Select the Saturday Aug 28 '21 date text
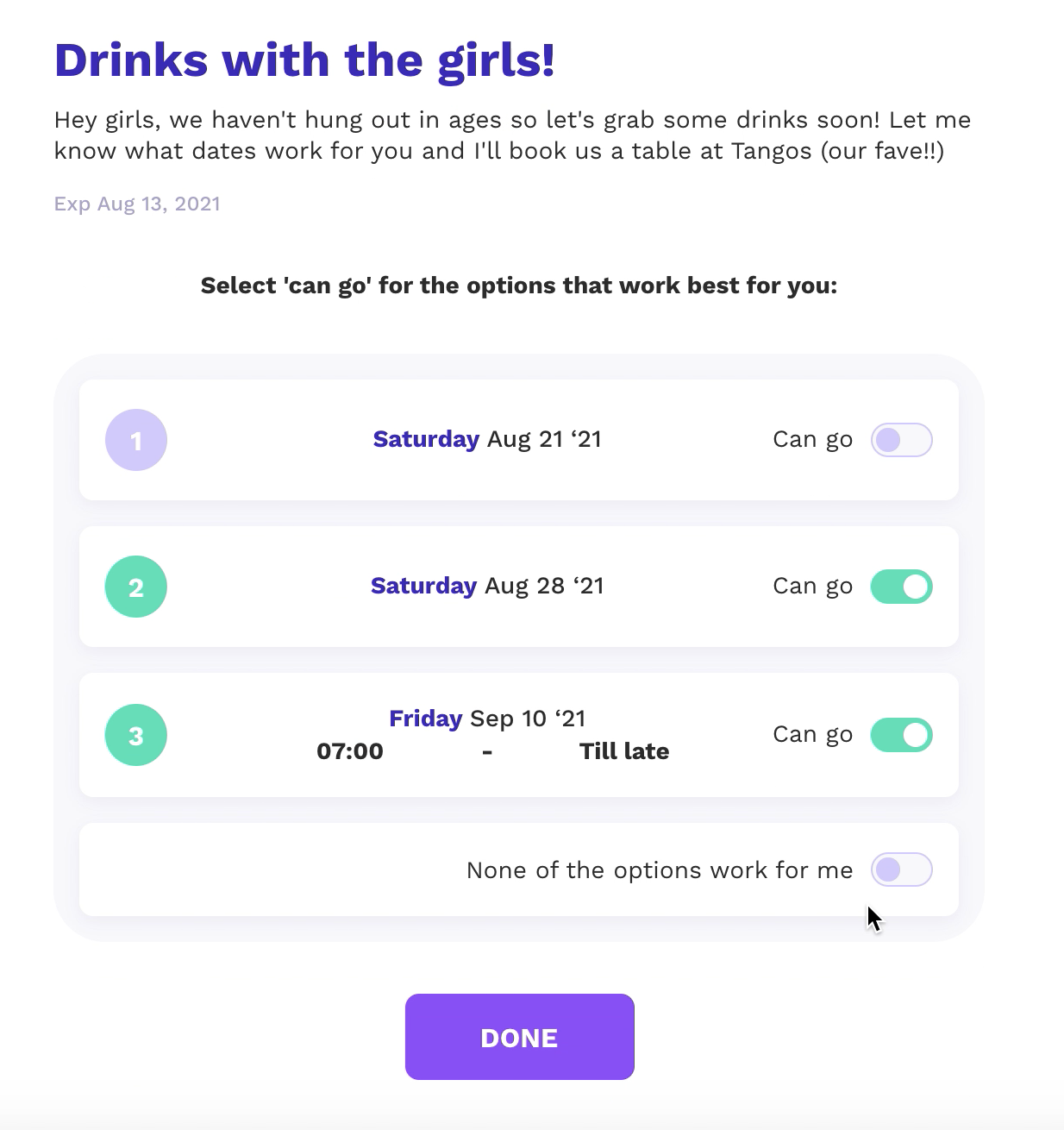This screenshot has height=1130, width=1064. pos(487,586)
